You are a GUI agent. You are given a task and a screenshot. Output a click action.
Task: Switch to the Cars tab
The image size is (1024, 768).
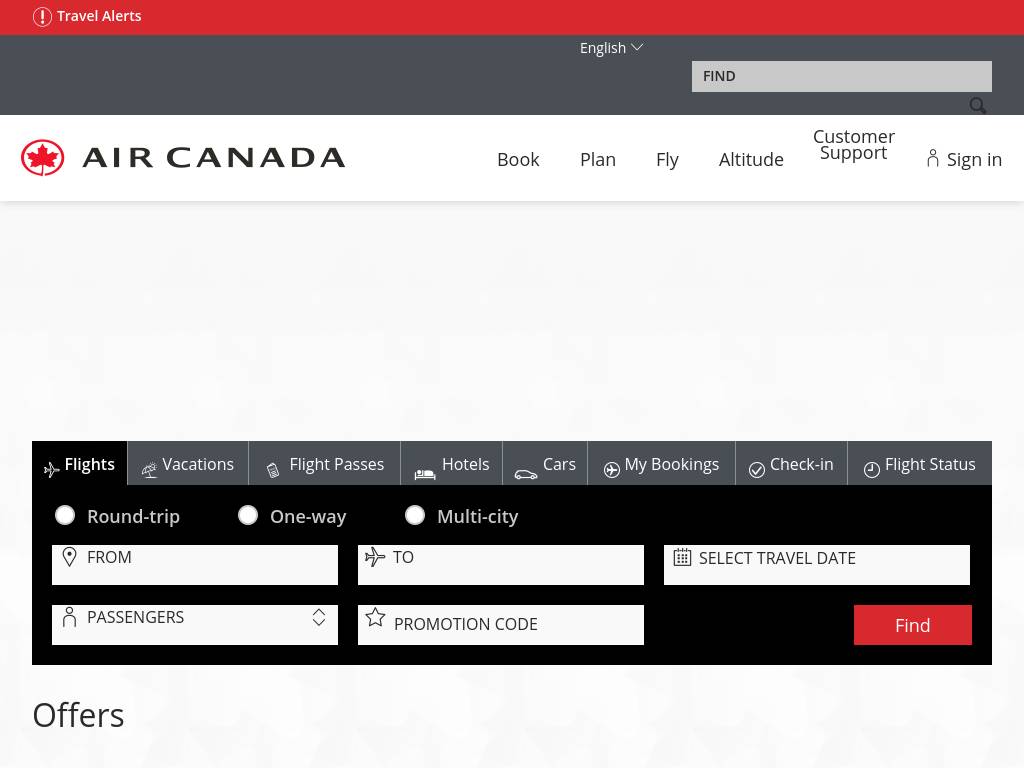click(x=545, y=464)
